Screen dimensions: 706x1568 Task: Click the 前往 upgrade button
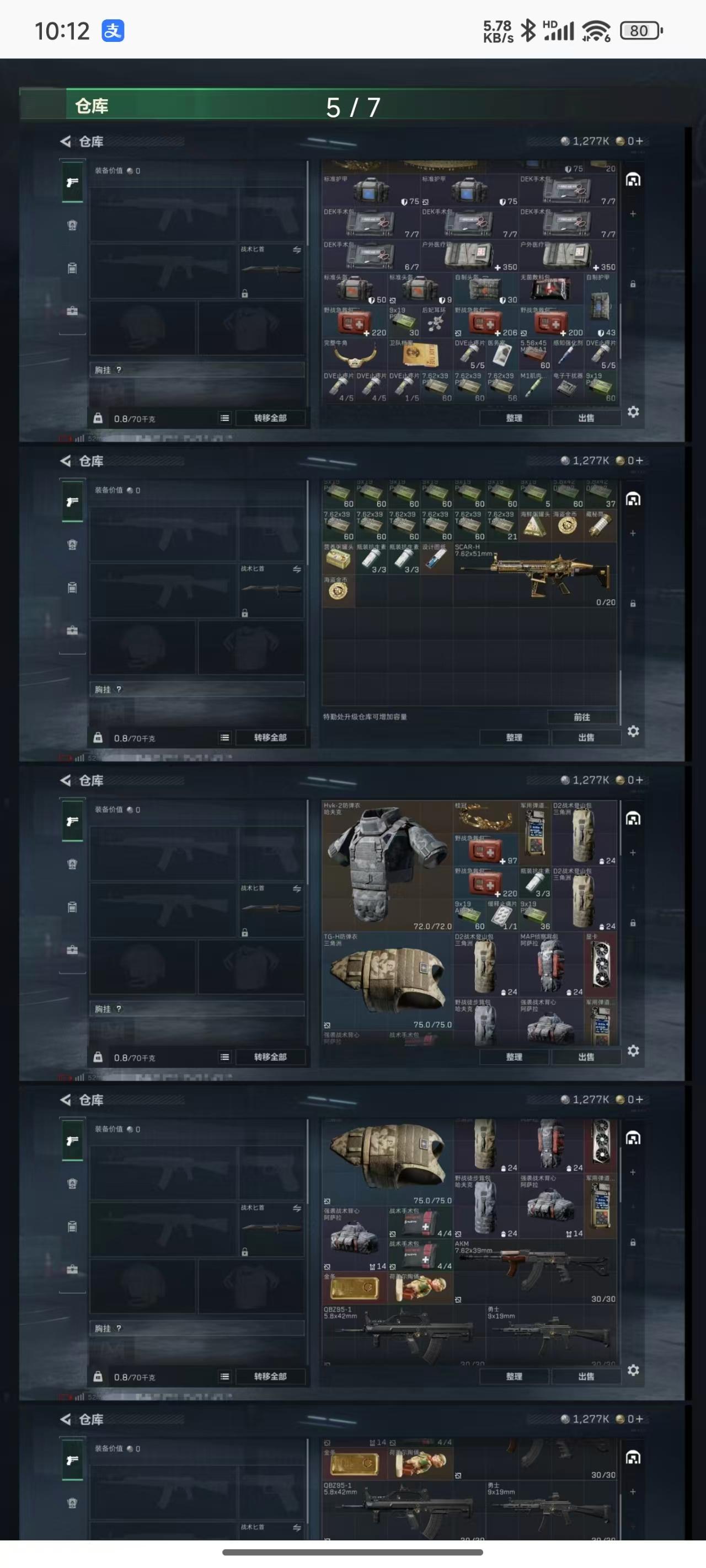(582, 717)
